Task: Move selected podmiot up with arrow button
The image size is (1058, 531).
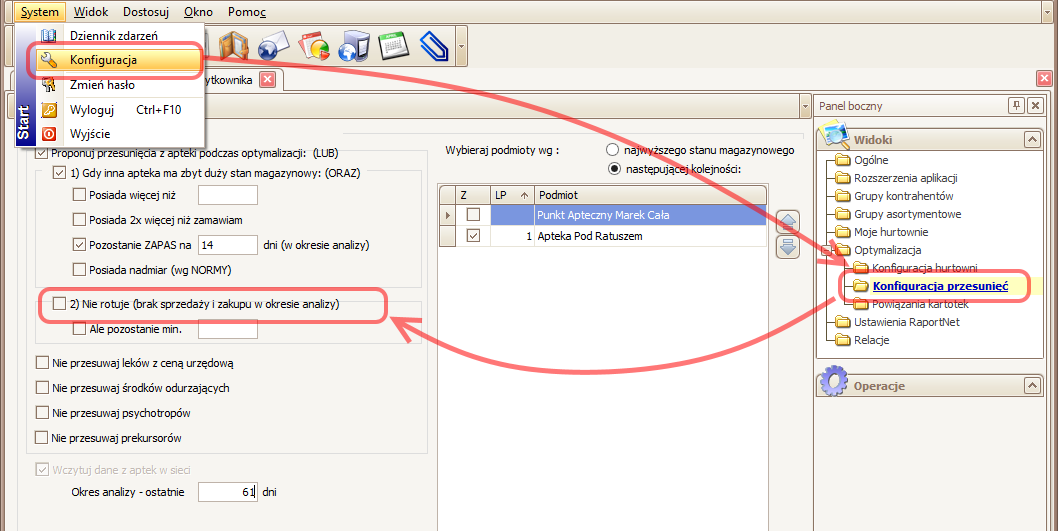Action: 788,224
